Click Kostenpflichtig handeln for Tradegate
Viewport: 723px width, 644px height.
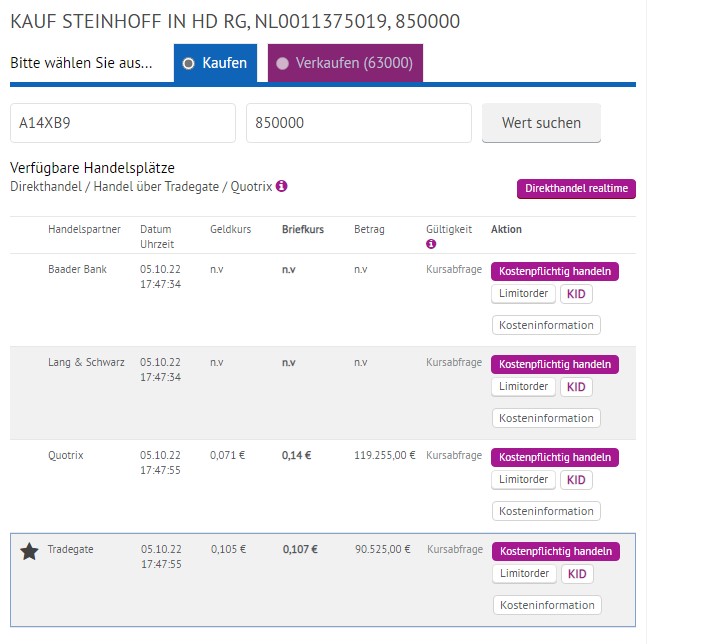(555, 551)
